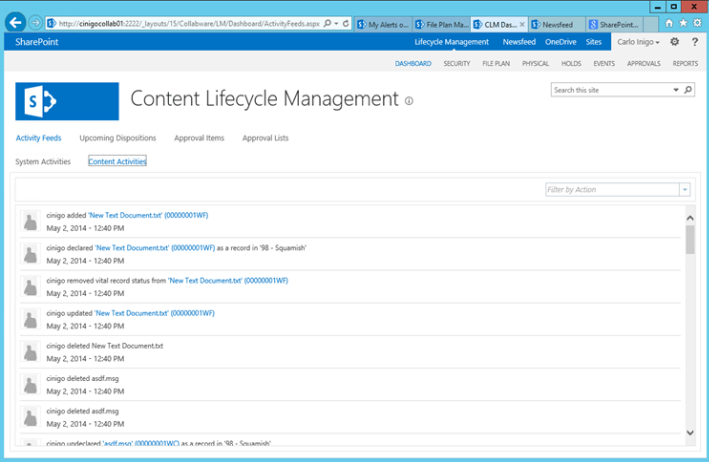This screenshot has height=462, width=709.
Task: Show System Activities feed
Action: 43,161
